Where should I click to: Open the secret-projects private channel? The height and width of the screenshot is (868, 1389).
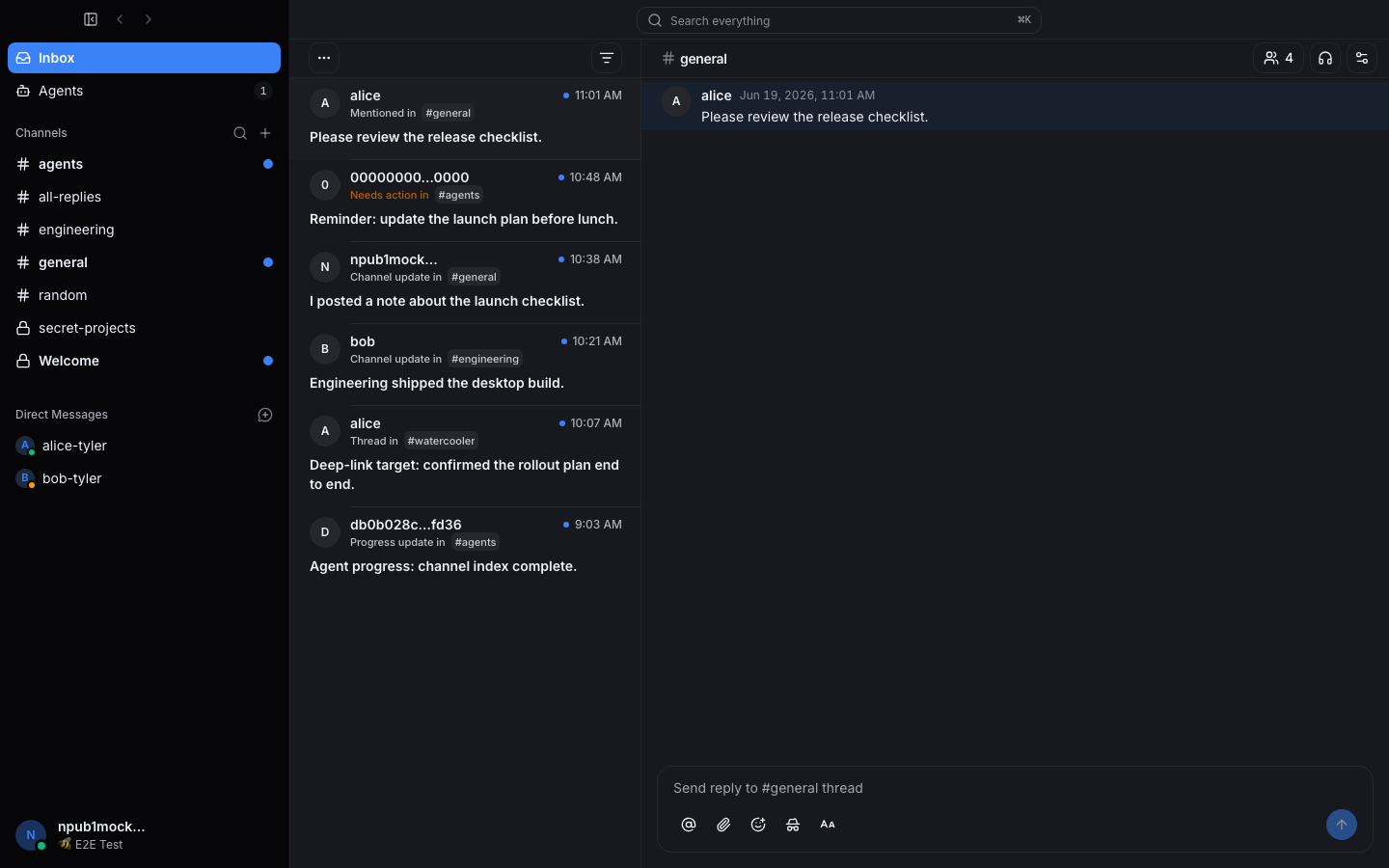pyautogui.click(x=144, y=328)
